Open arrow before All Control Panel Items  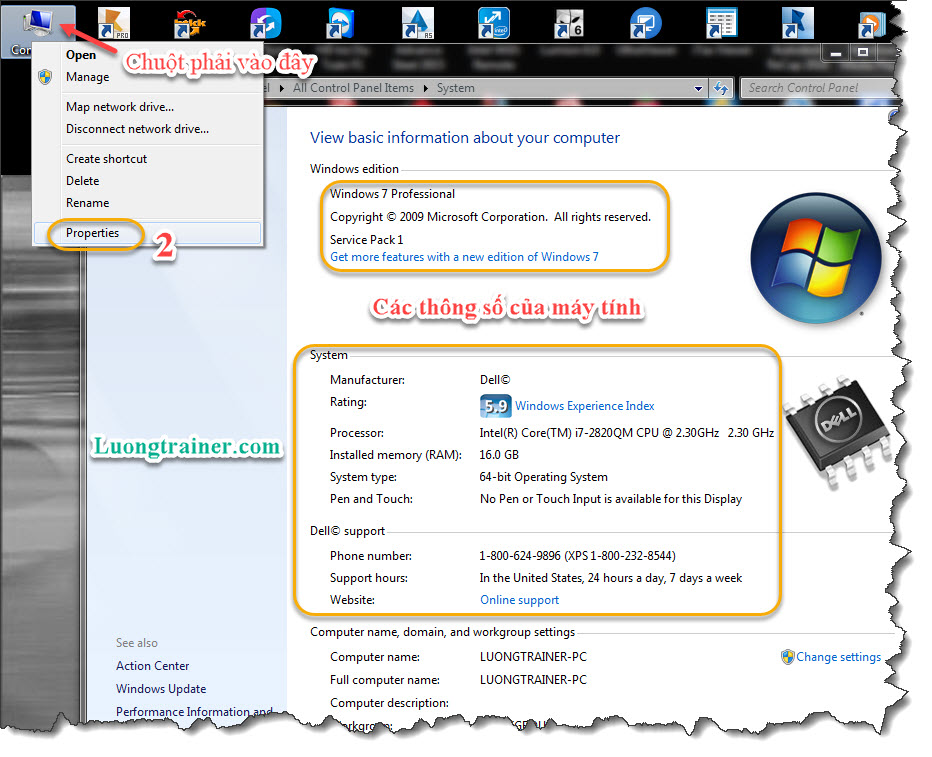281,88
